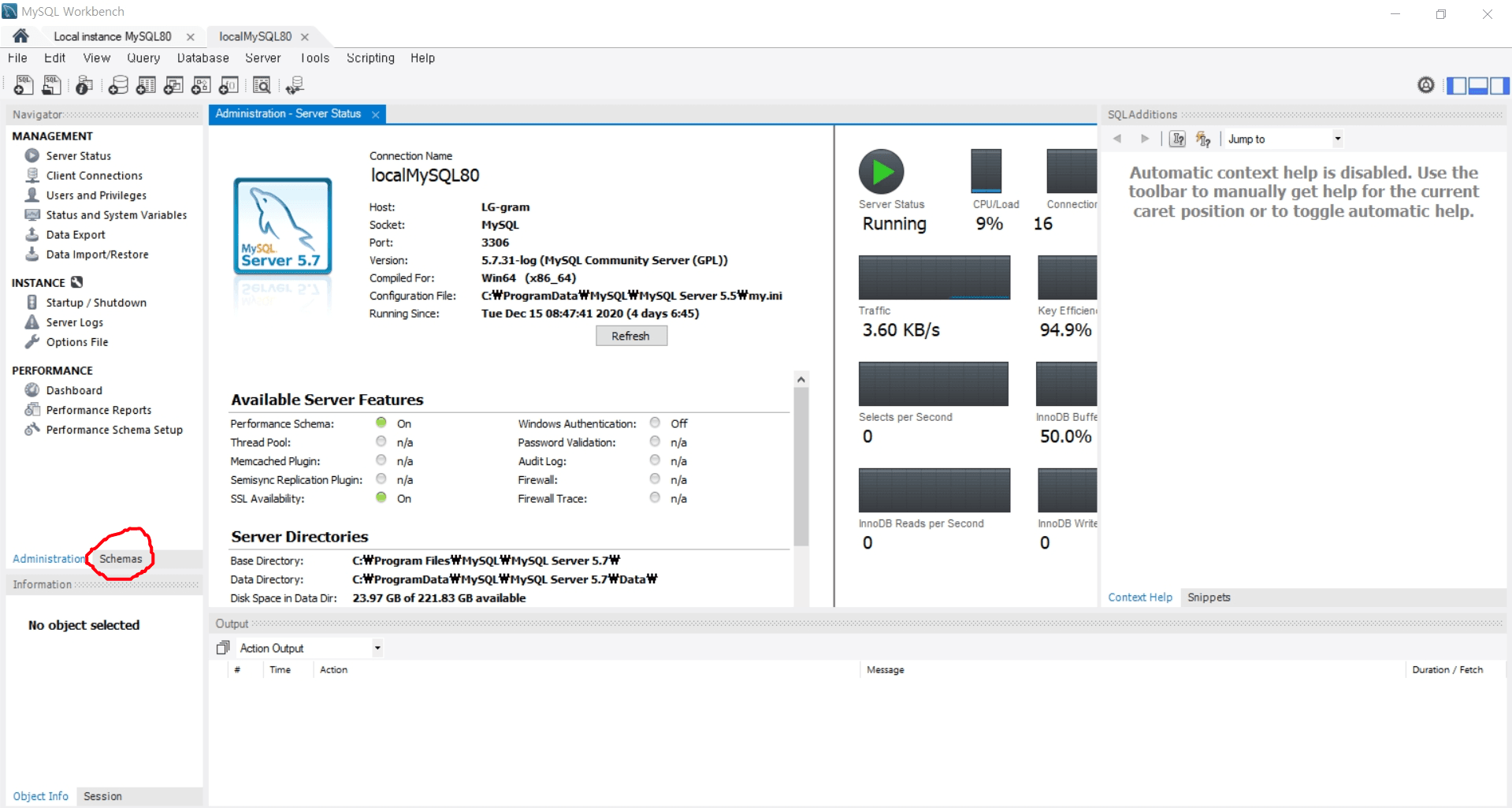The height and width of the screenshot is (808, 1512).
Task: Create new schema toolbar icon
Action: click(x=118, y=85)
